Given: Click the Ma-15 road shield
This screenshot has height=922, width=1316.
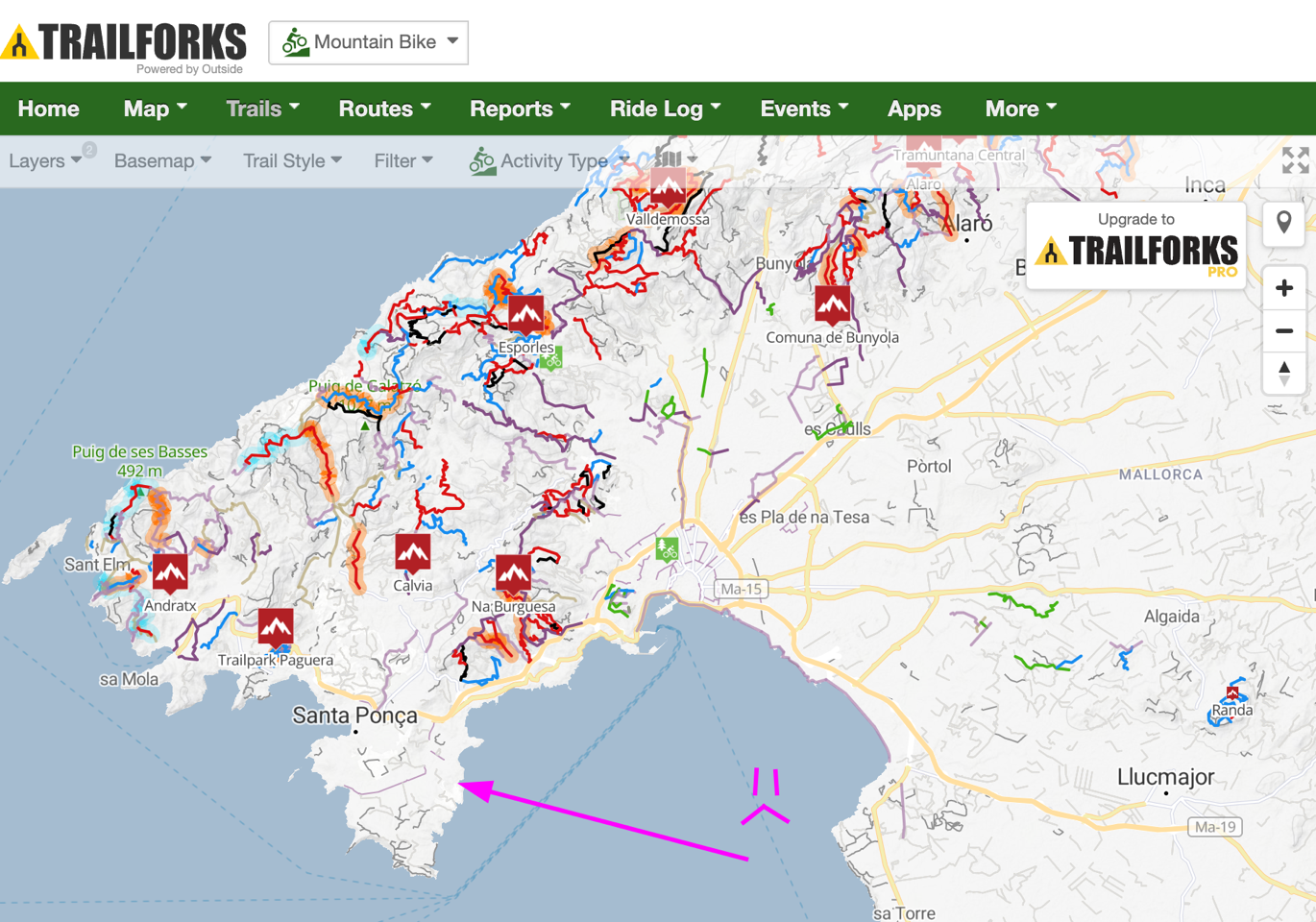Looking at the screenshot, I should point(741,589).
